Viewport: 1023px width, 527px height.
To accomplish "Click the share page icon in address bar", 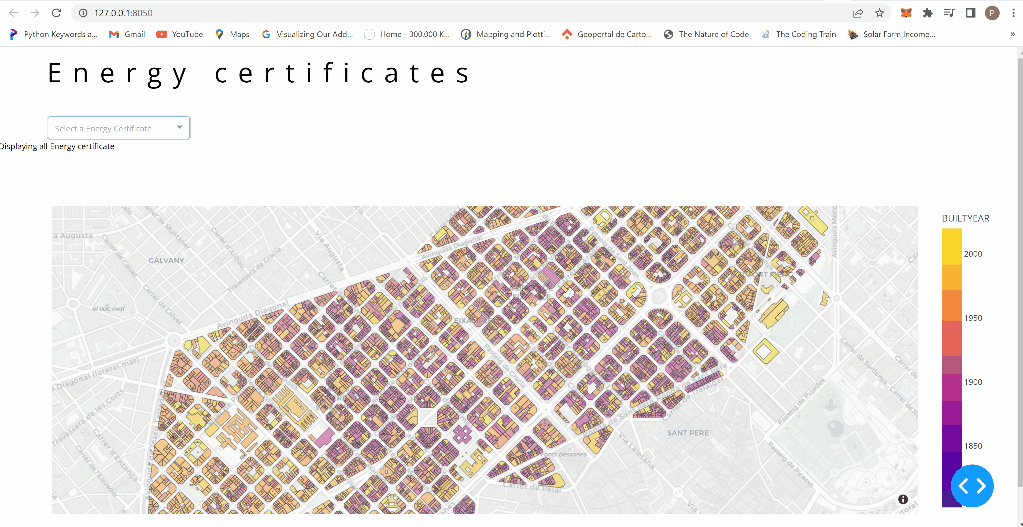I will pyautogui.click(x=857, y=13).
